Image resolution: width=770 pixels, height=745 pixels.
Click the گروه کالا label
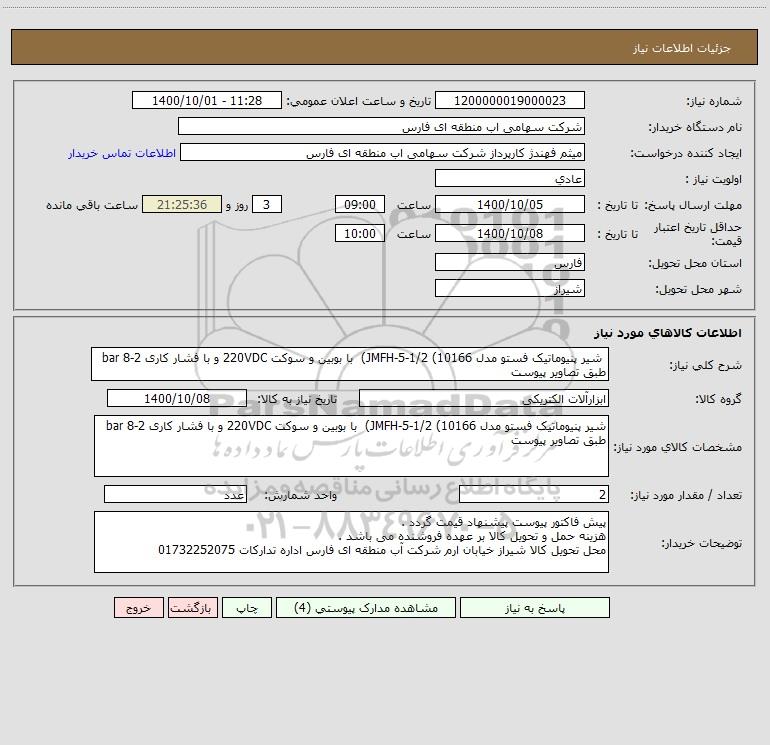(718, 399)
